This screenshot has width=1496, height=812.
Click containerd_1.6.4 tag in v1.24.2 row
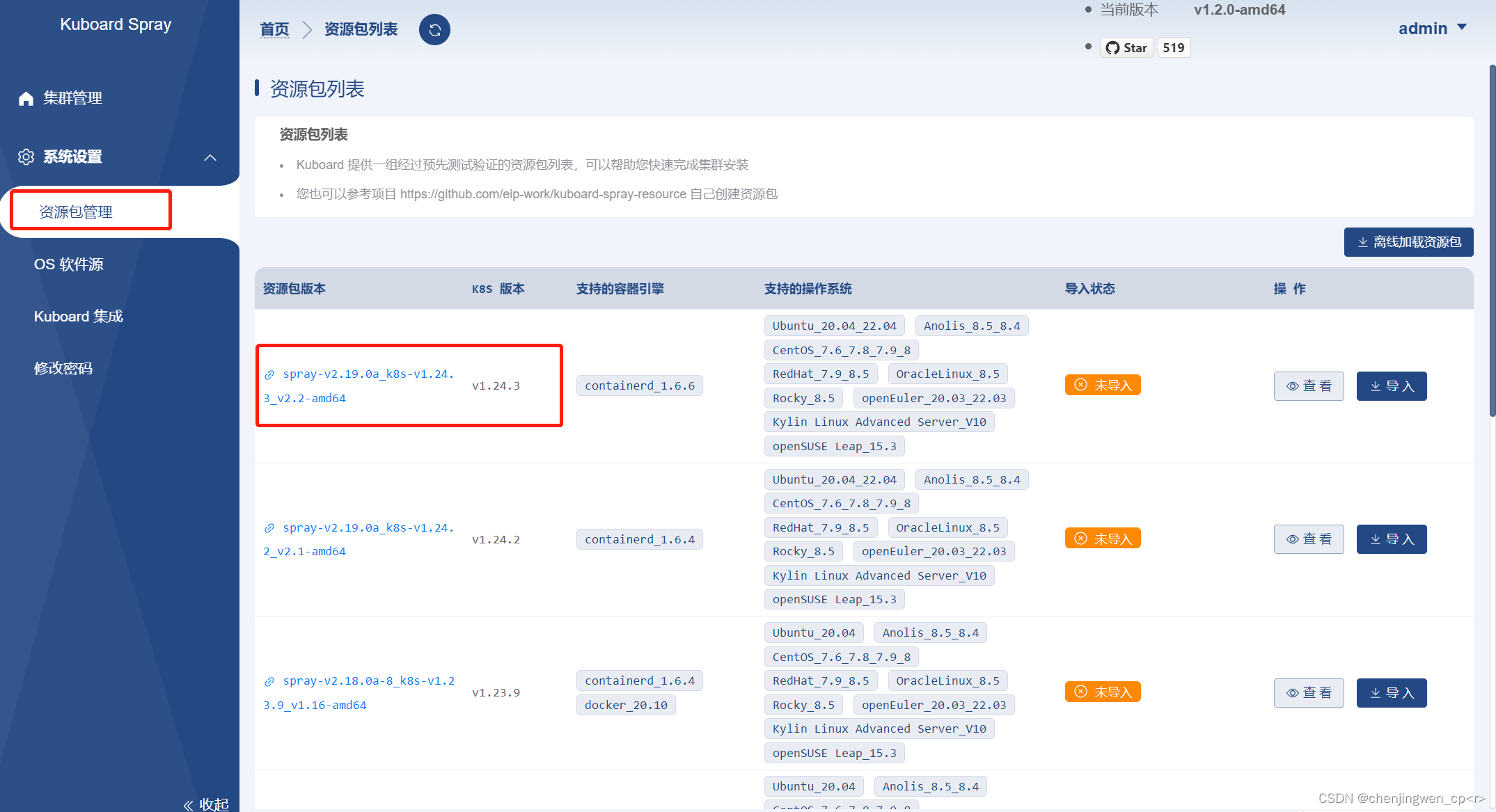click(639, 539)
